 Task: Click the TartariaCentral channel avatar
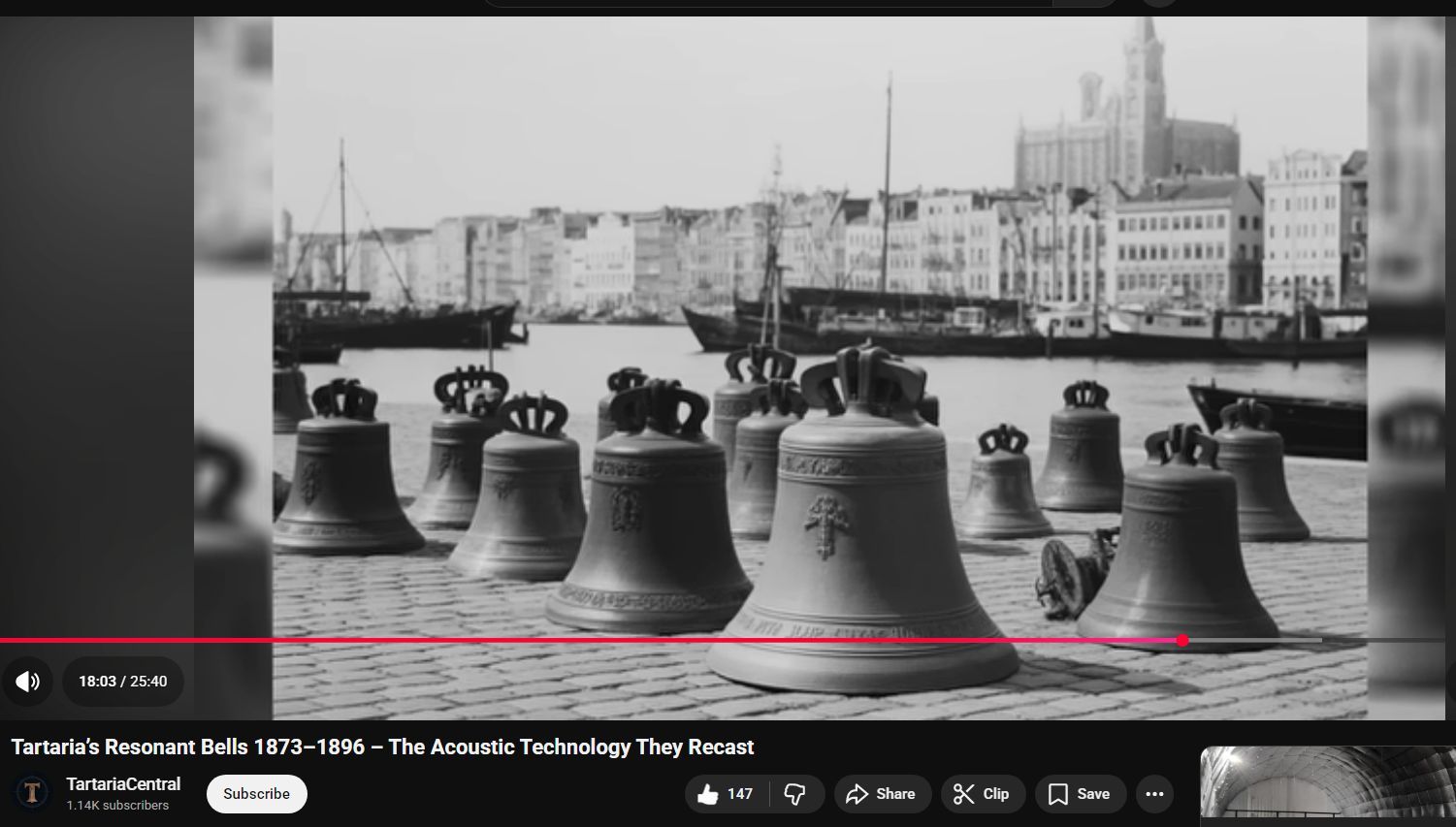(32, 793)
